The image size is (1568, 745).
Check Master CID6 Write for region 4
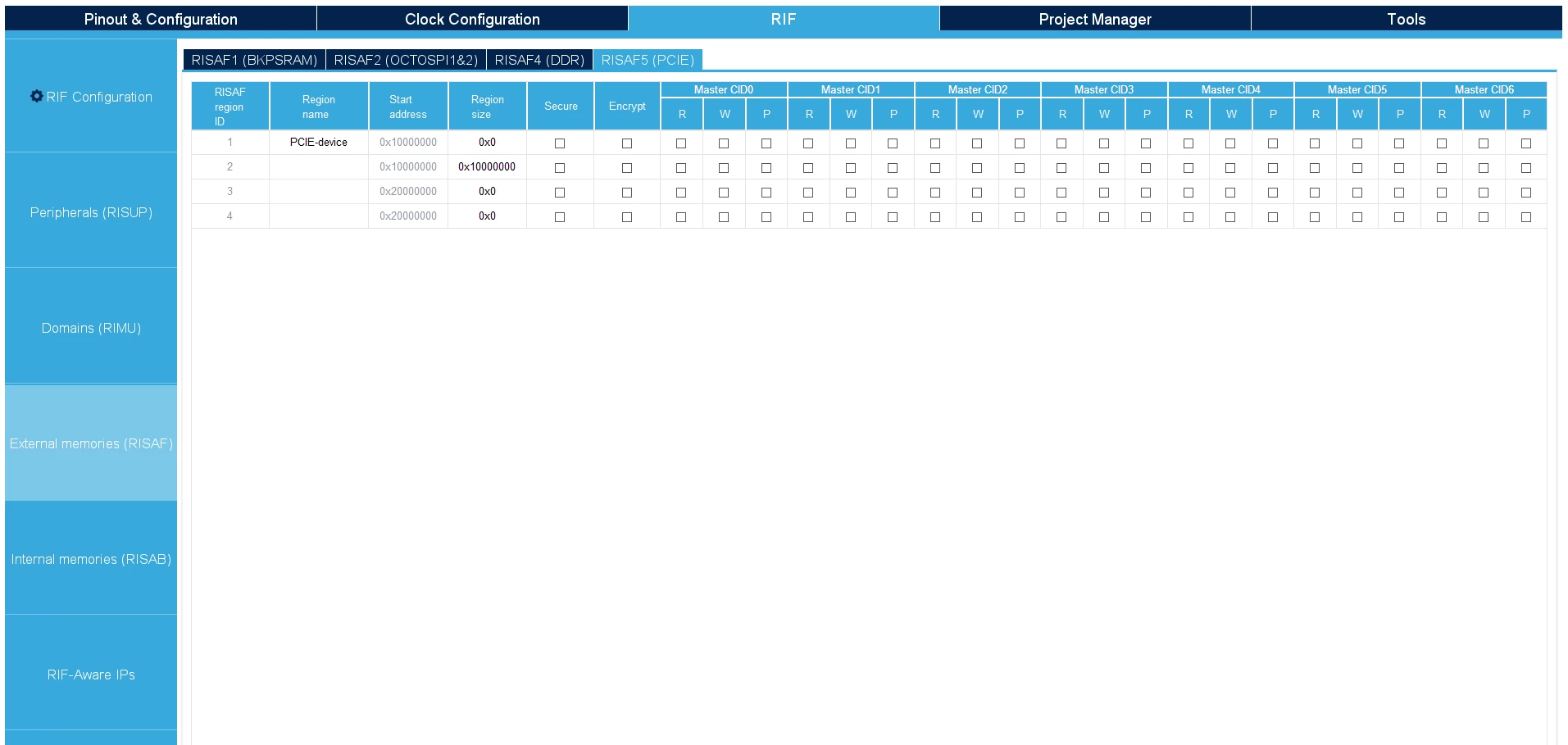1484,217
